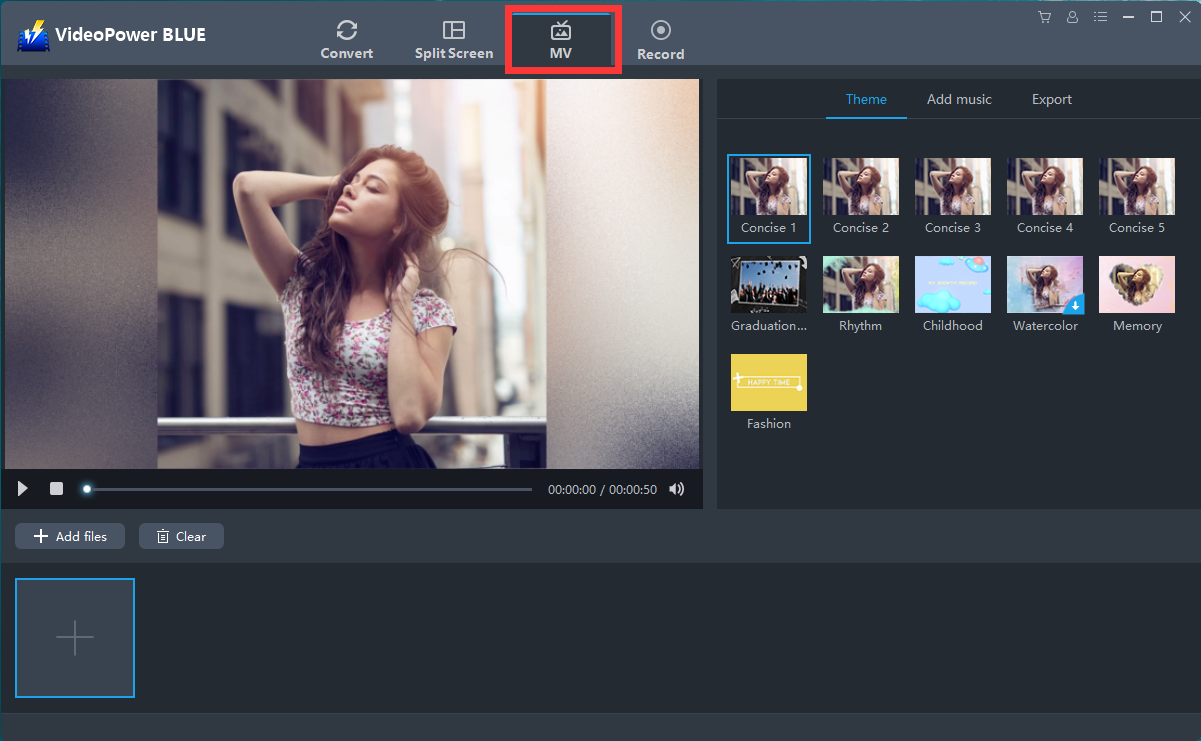Click Add files to import media
The width and height of the screenshot is (1201, 741).
tap(69, 536)
